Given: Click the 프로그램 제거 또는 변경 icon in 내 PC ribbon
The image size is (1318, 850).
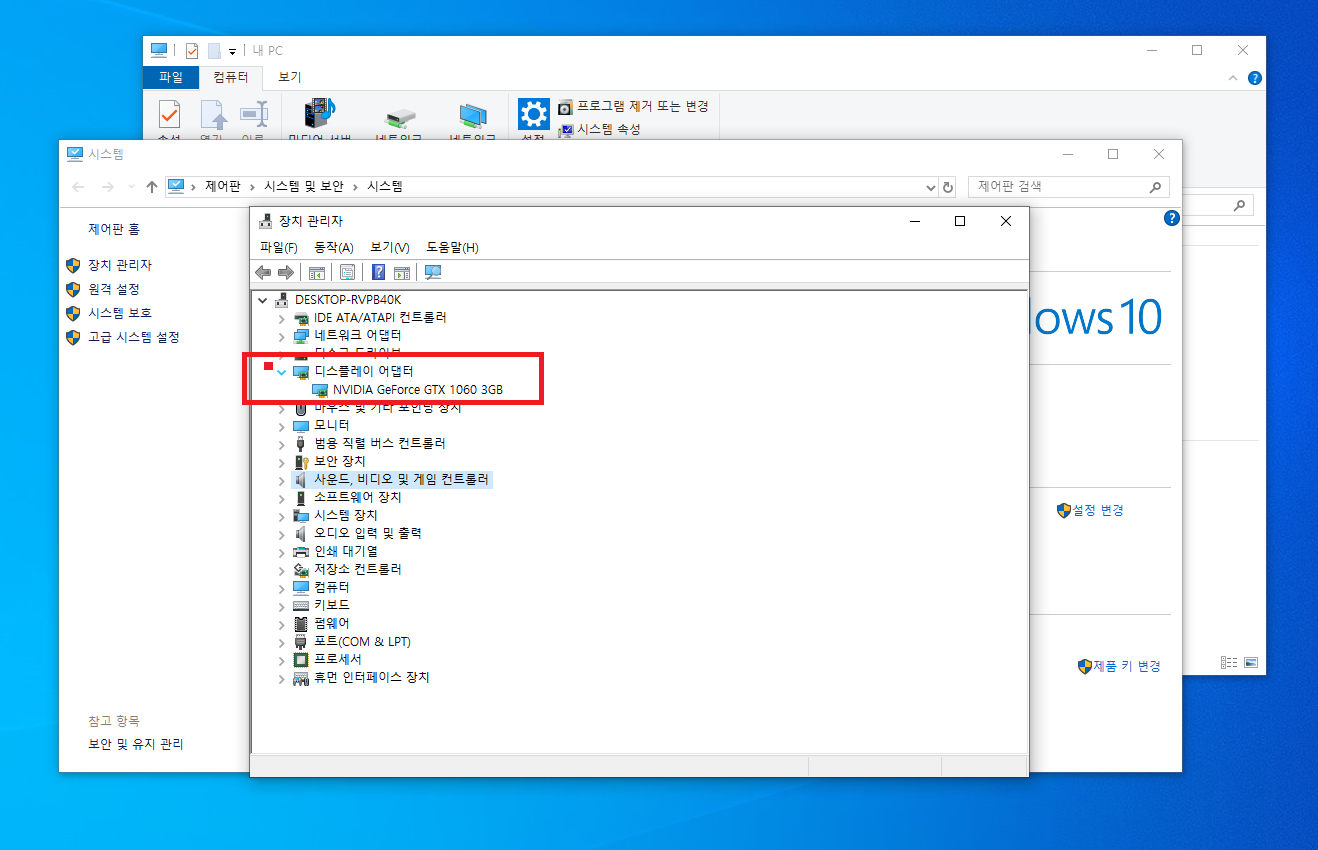Looking at the screenshot, I should [565, 107].
